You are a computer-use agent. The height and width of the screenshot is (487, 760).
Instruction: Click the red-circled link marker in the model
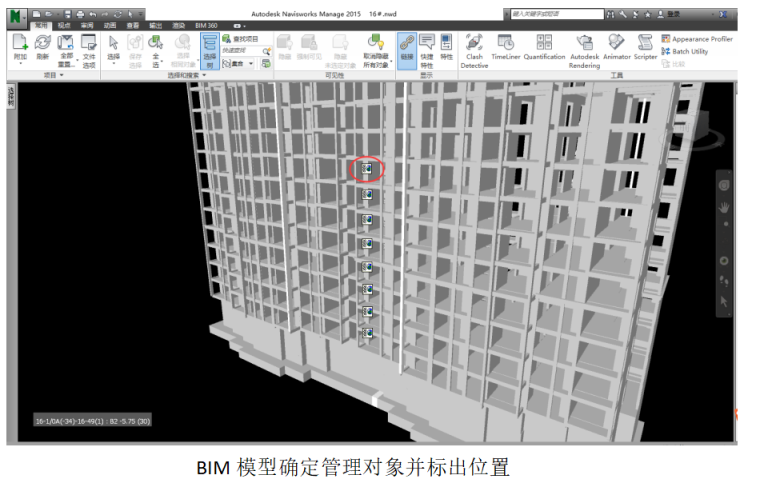pyautogui.click(x=367, y=168)
